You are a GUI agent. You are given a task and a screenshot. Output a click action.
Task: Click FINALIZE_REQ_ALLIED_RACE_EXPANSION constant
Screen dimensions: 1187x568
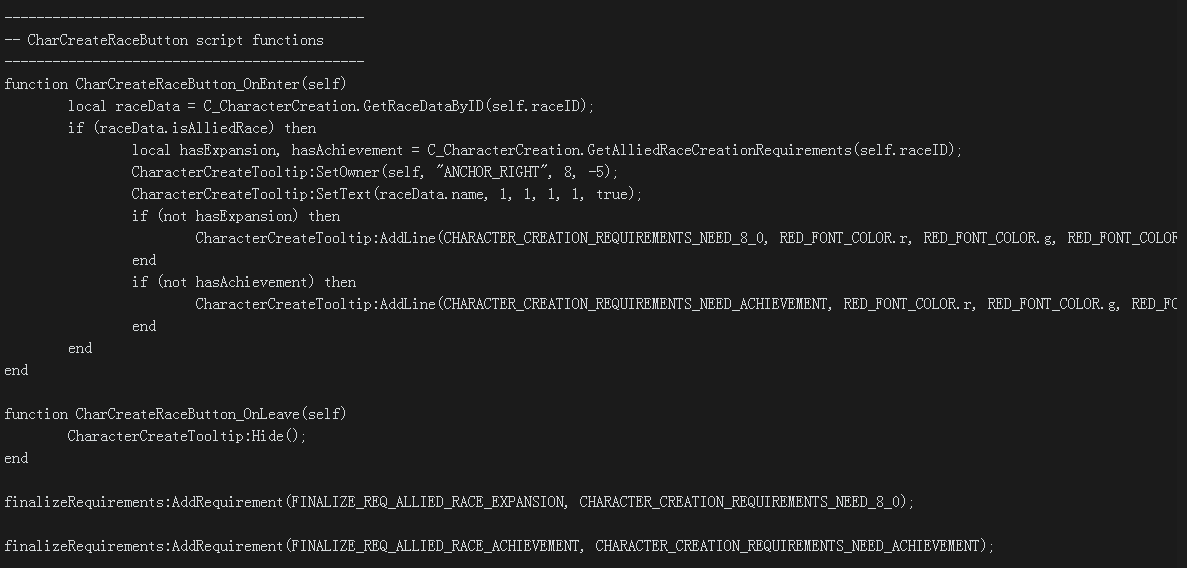tap(426, 502)
